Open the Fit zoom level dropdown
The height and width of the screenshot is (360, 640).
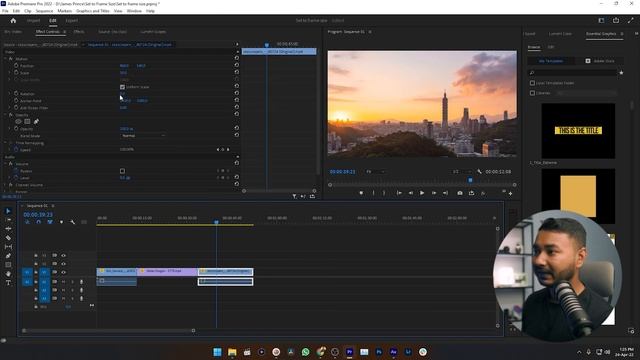tap(375, 172)
